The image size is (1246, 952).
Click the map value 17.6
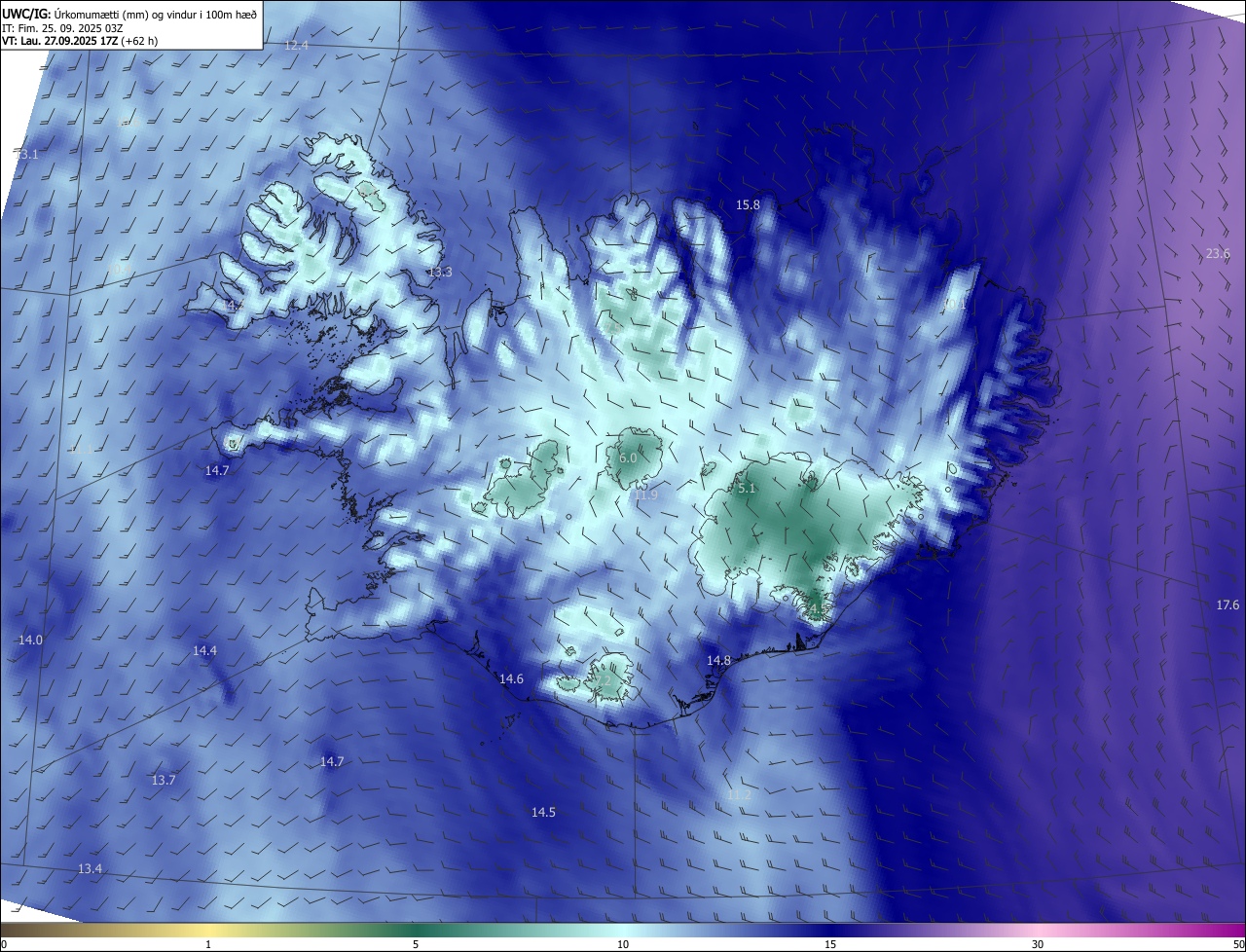(x=1228, y=604)
